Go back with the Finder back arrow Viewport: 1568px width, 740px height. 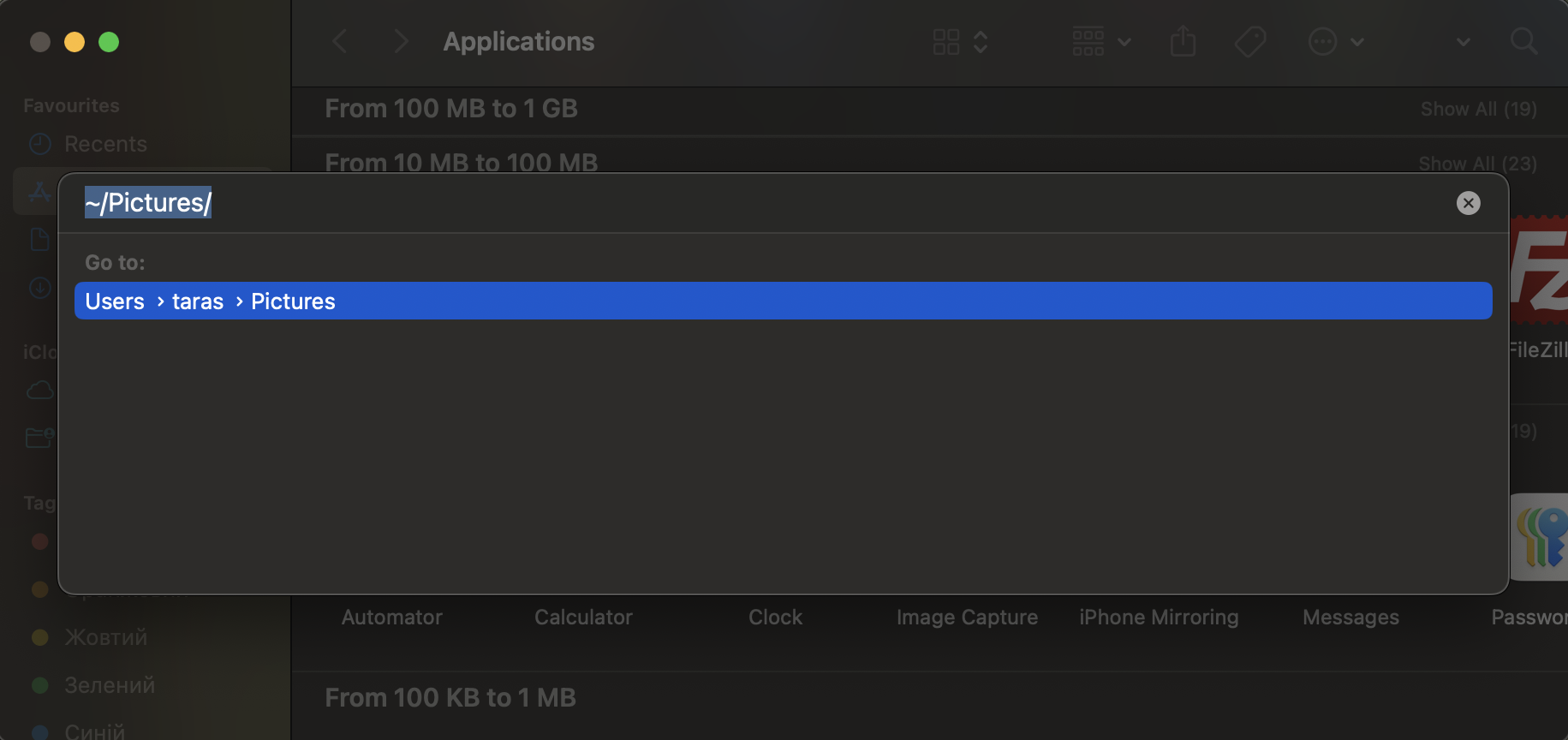[340, 41]
